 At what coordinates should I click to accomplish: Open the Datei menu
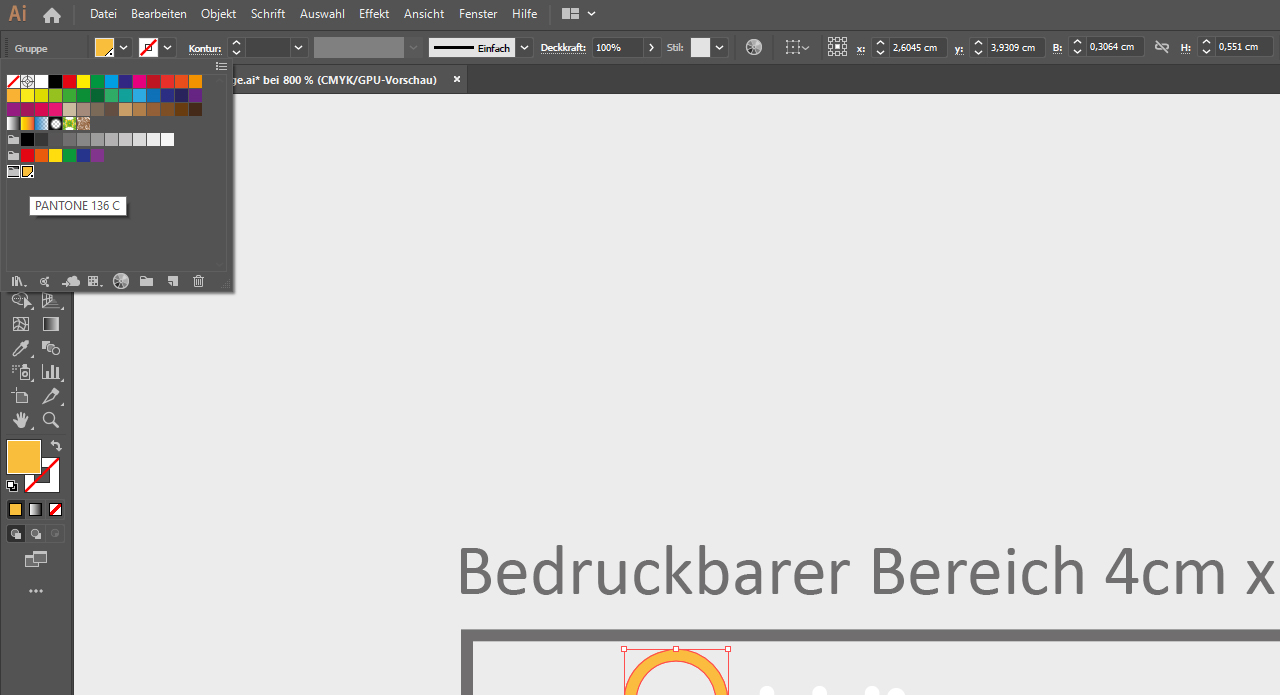tap(103, 14)
